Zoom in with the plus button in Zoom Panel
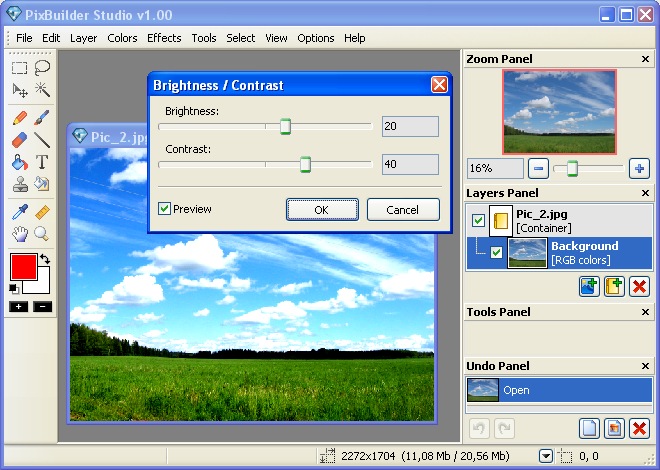 (639, 169)
